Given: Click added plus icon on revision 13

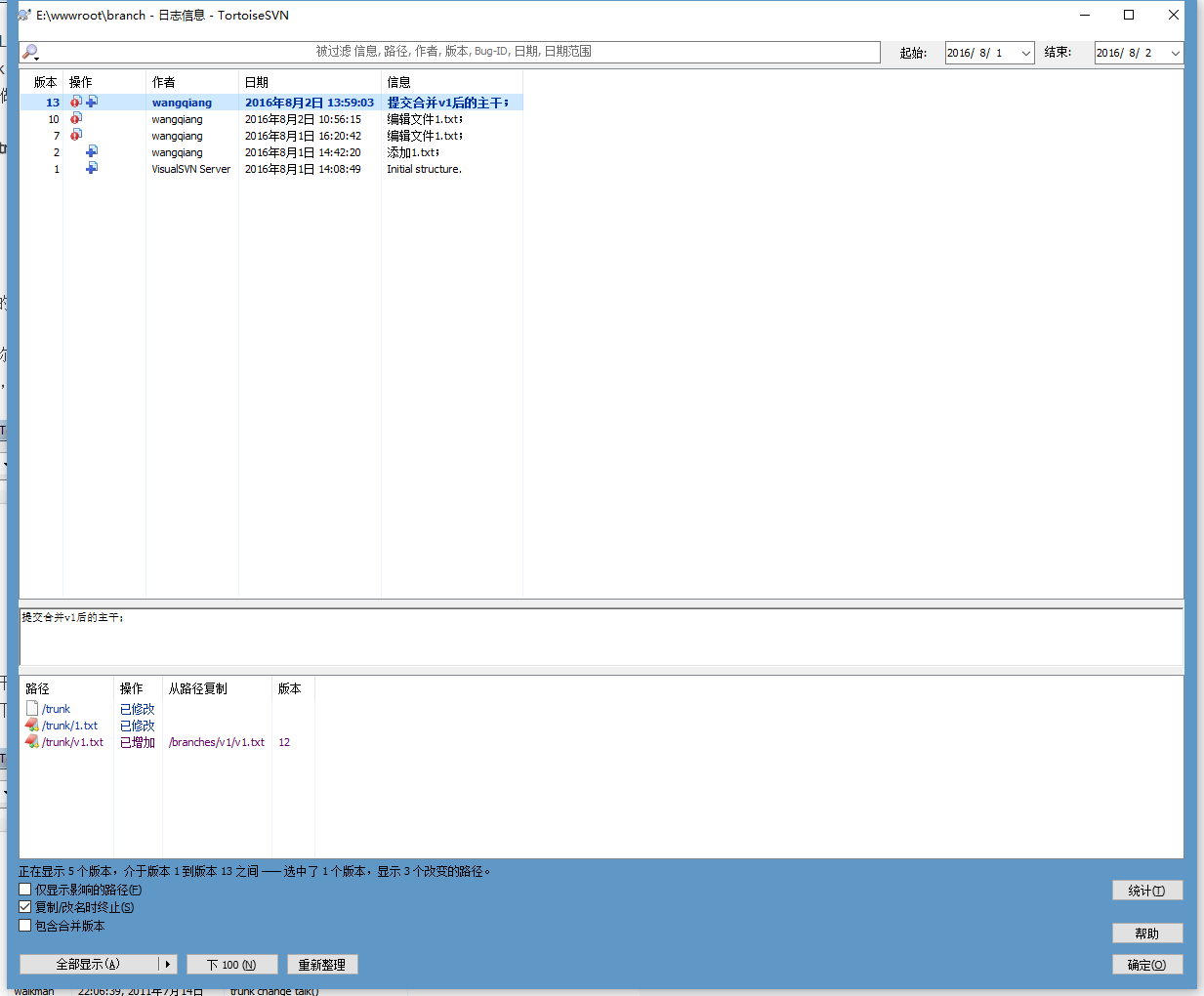Looking at the screenshot, I should coord(92,102).
